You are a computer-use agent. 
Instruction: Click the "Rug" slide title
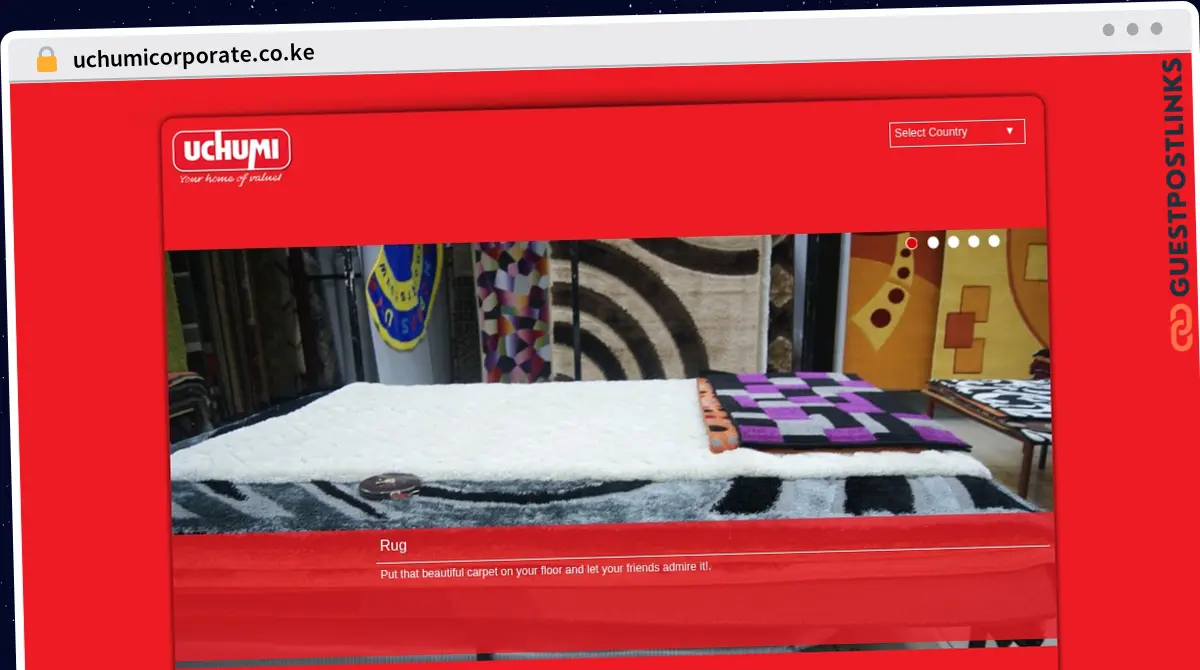[x=393, y=546]
